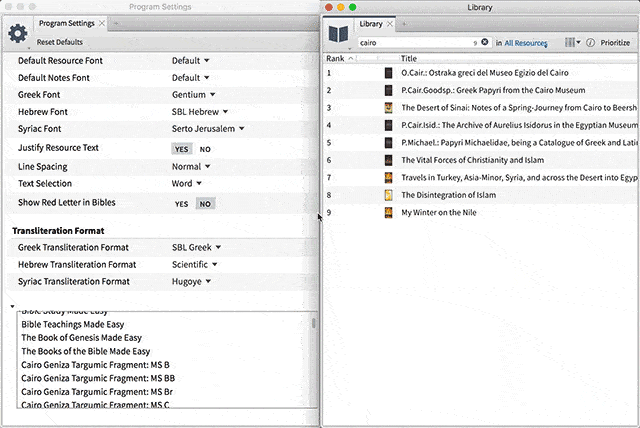640x428 pixels.
Task: Open The Disintegration of Islam title
Action: coord(448,195)
